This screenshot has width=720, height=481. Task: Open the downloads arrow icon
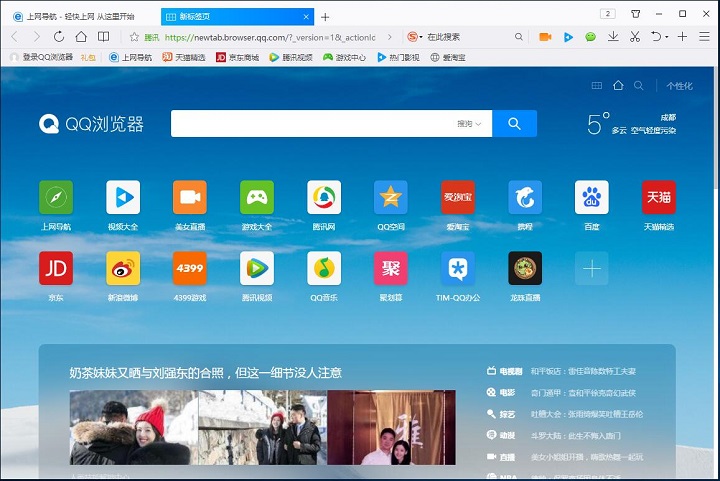613,37
